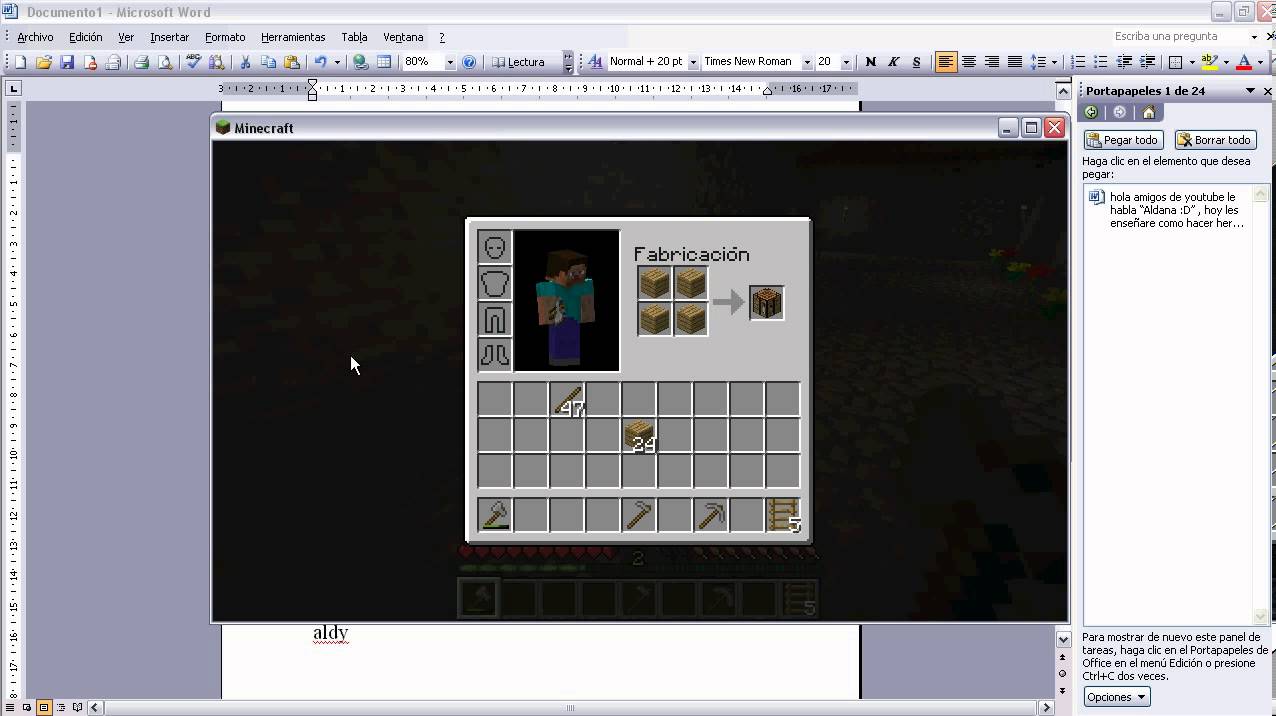Click the Borrar todo button

point(1215,140)
